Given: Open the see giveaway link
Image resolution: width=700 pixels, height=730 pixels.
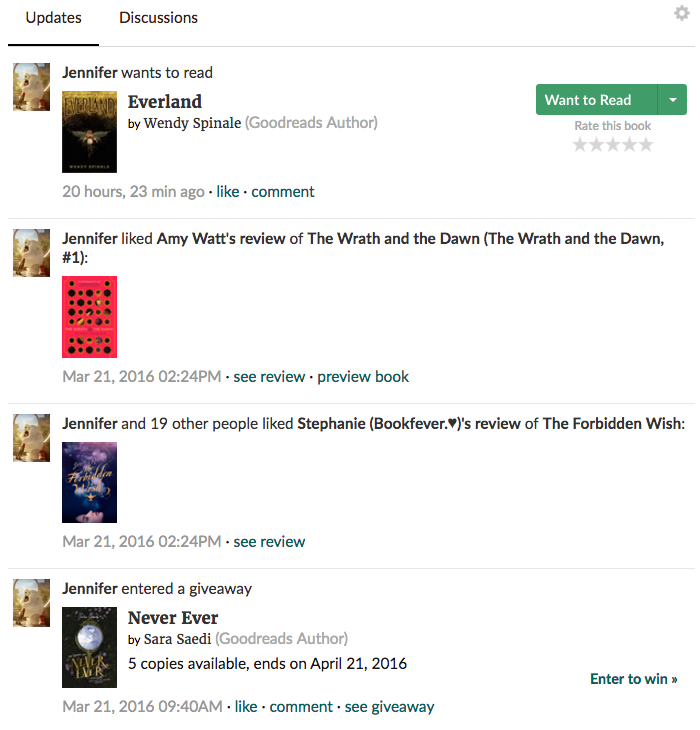Looking at the screenshot, I should tap(389, 707).
